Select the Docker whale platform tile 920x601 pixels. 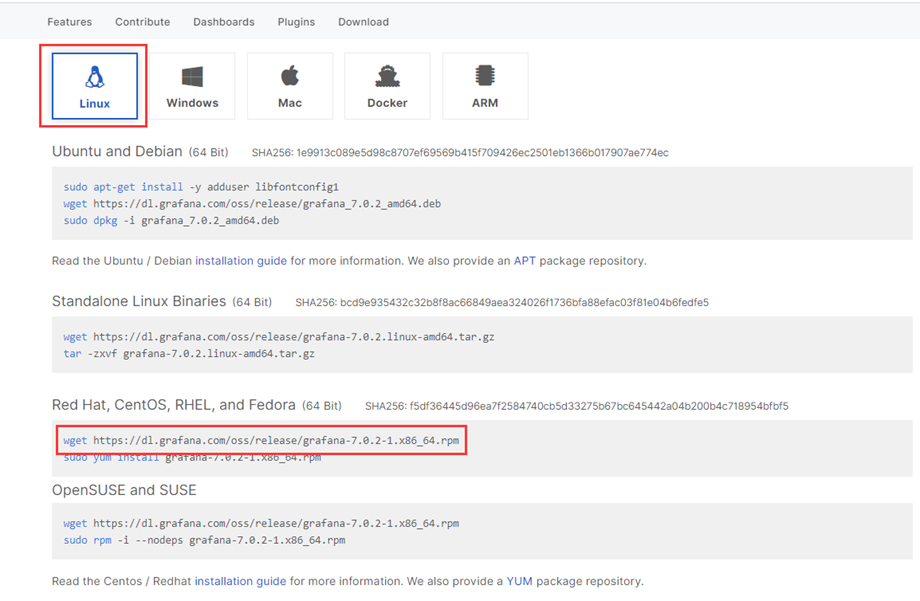(387, 86)
